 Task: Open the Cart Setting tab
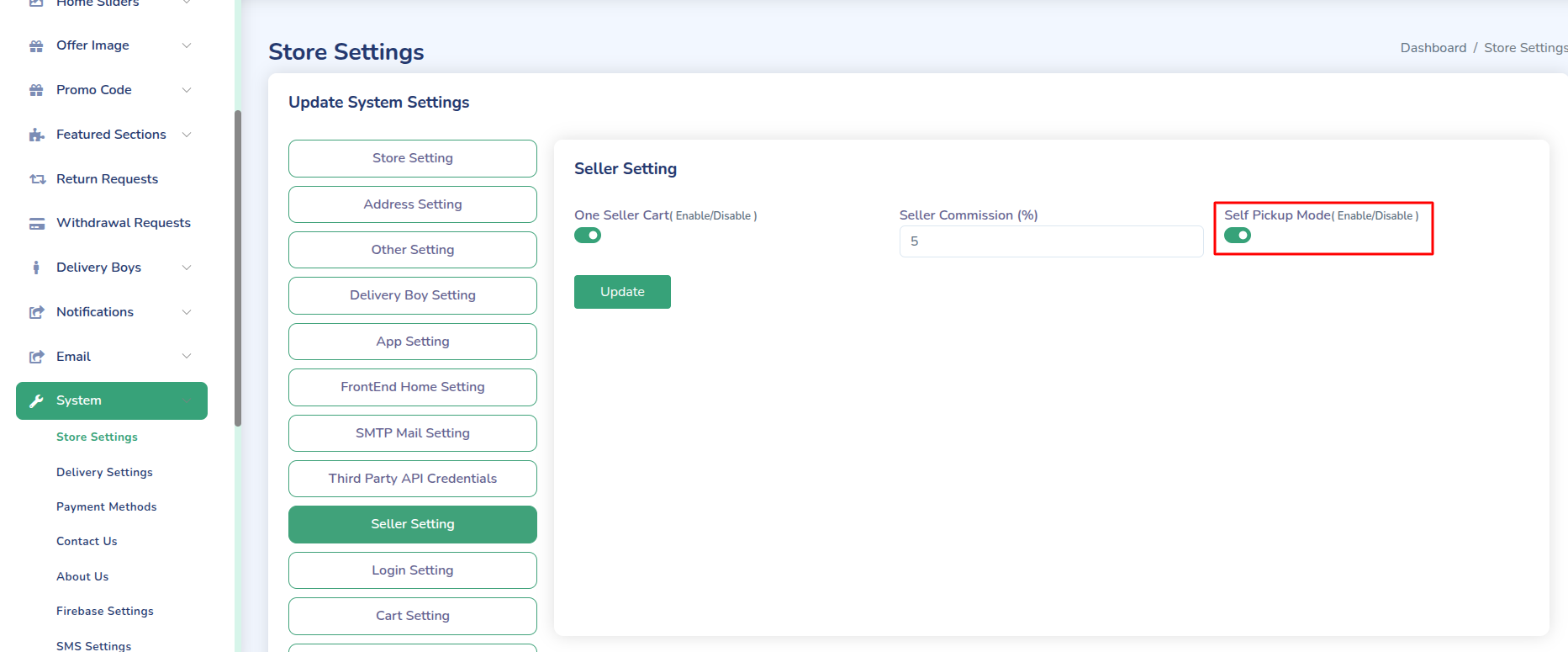click(413, 616)
